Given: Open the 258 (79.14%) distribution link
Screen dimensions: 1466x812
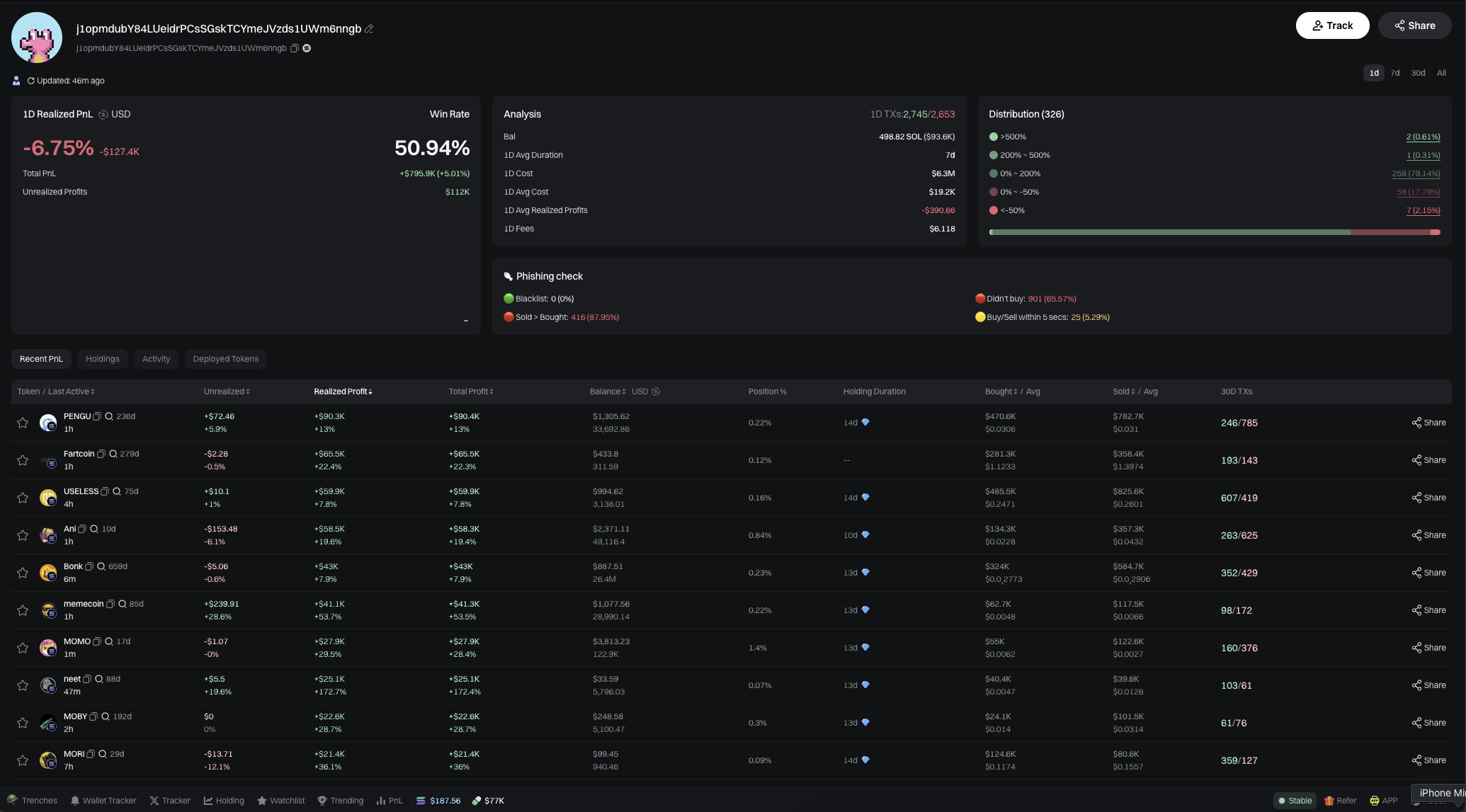Looking at the screenshot, I should [1416, 173].
